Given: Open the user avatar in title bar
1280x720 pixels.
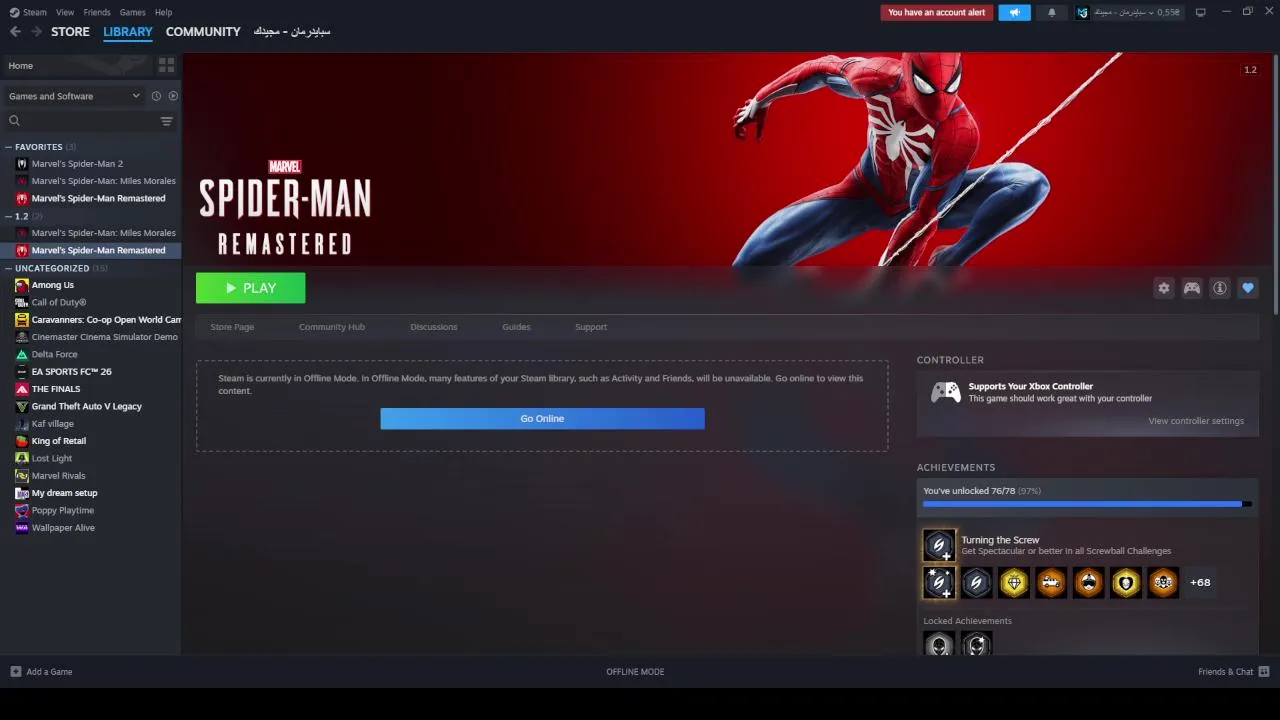Looking at the screenshot, I should coord(1082,12).
